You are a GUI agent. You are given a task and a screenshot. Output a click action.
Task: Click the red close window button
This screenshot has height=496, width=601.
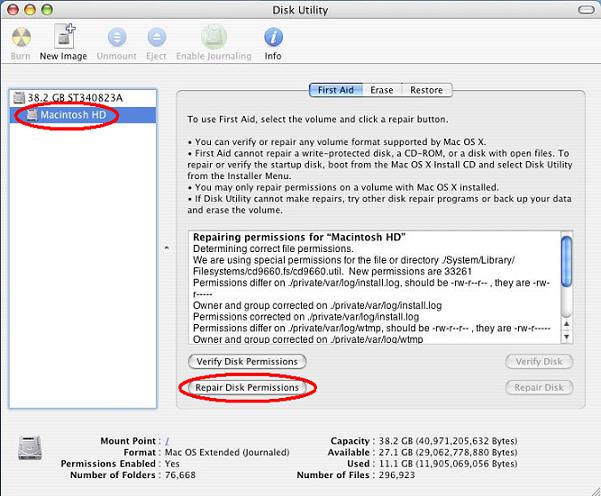coord(13,10)
